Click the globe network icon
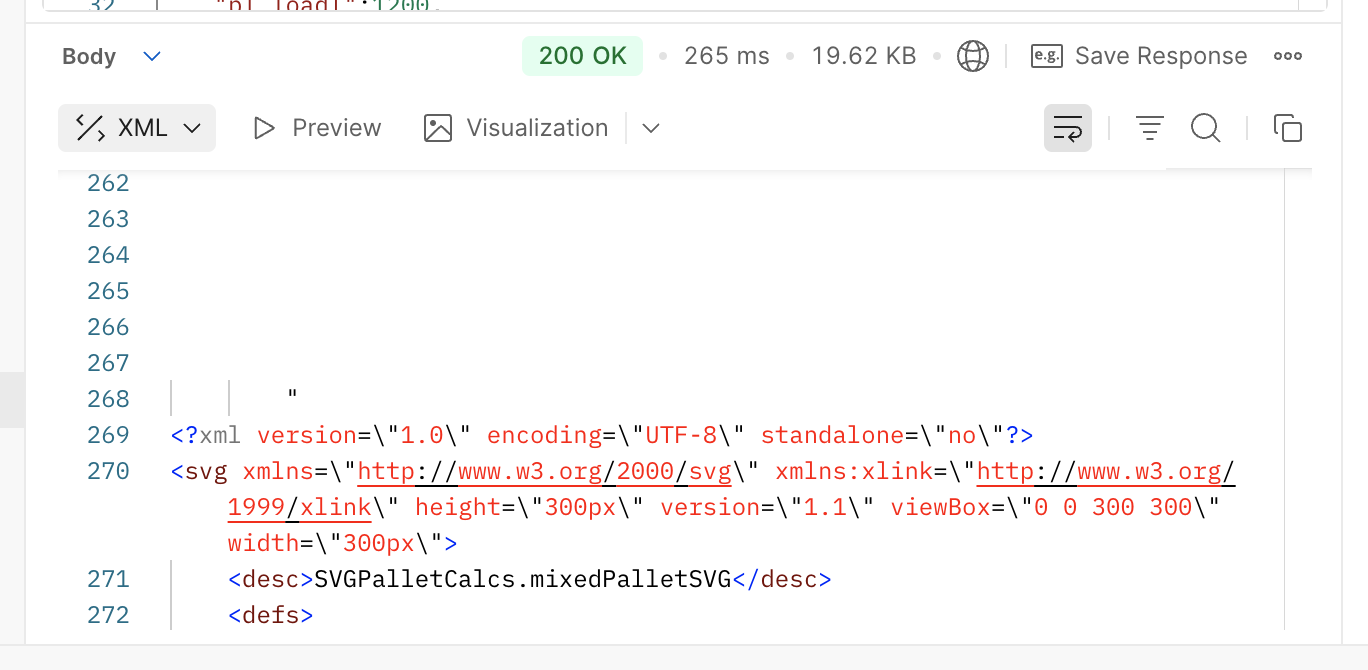 [972, 56]
